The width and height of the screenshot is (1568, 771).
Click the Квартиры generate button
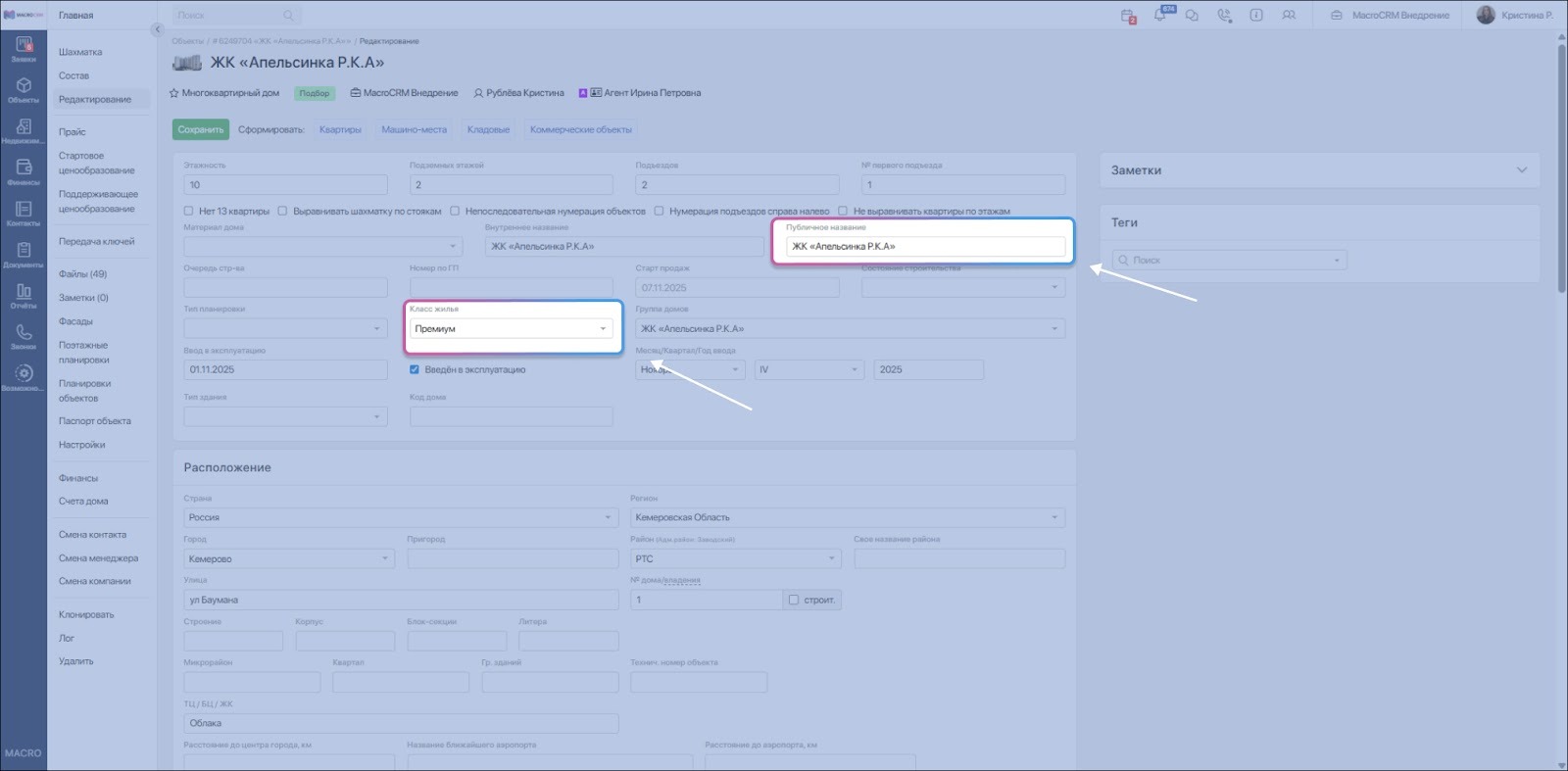[x=340, y=129]
